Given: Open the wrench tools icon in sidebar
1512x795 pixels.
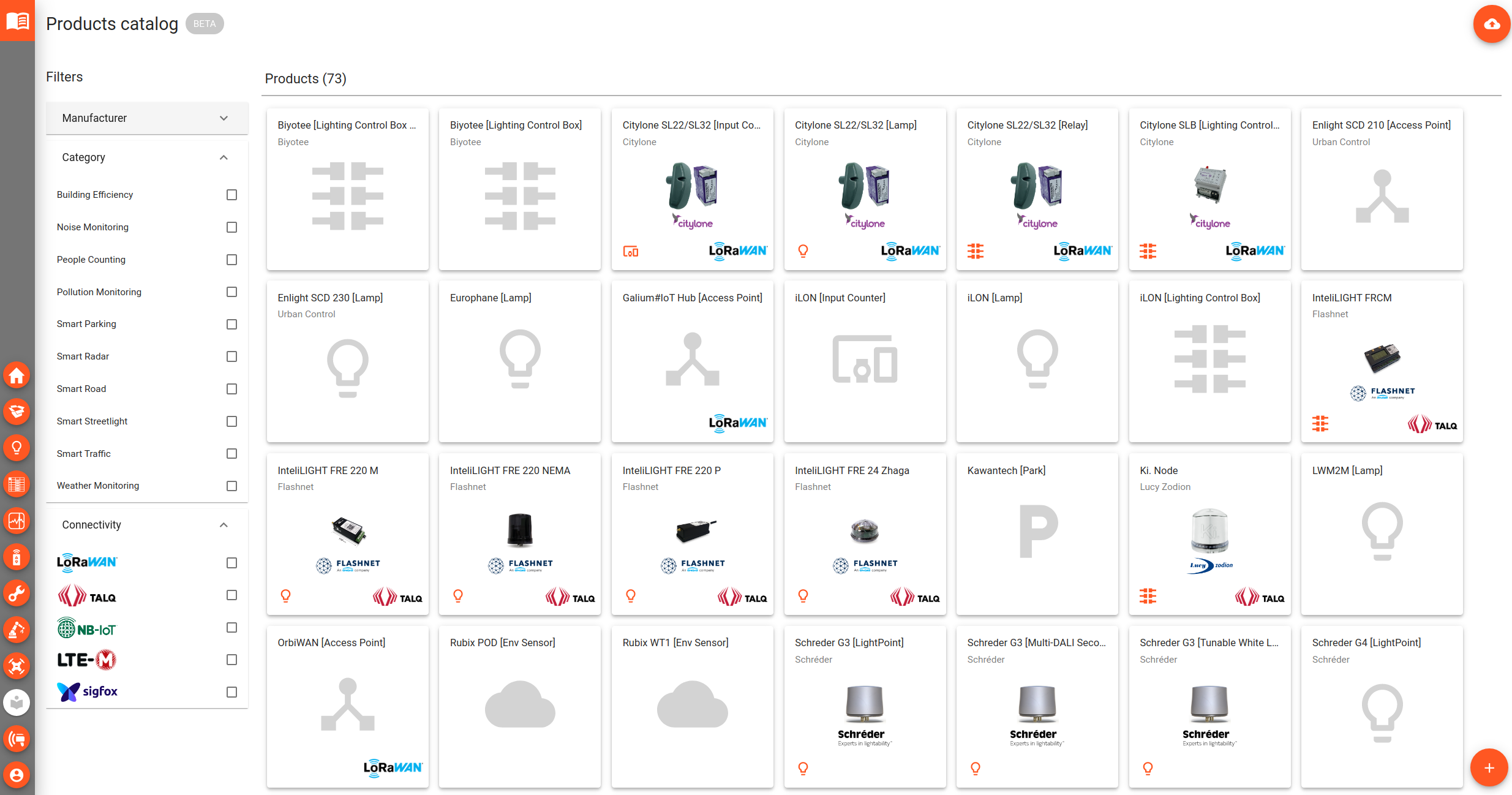Looking at the screenshot, I should coord(17,593).
